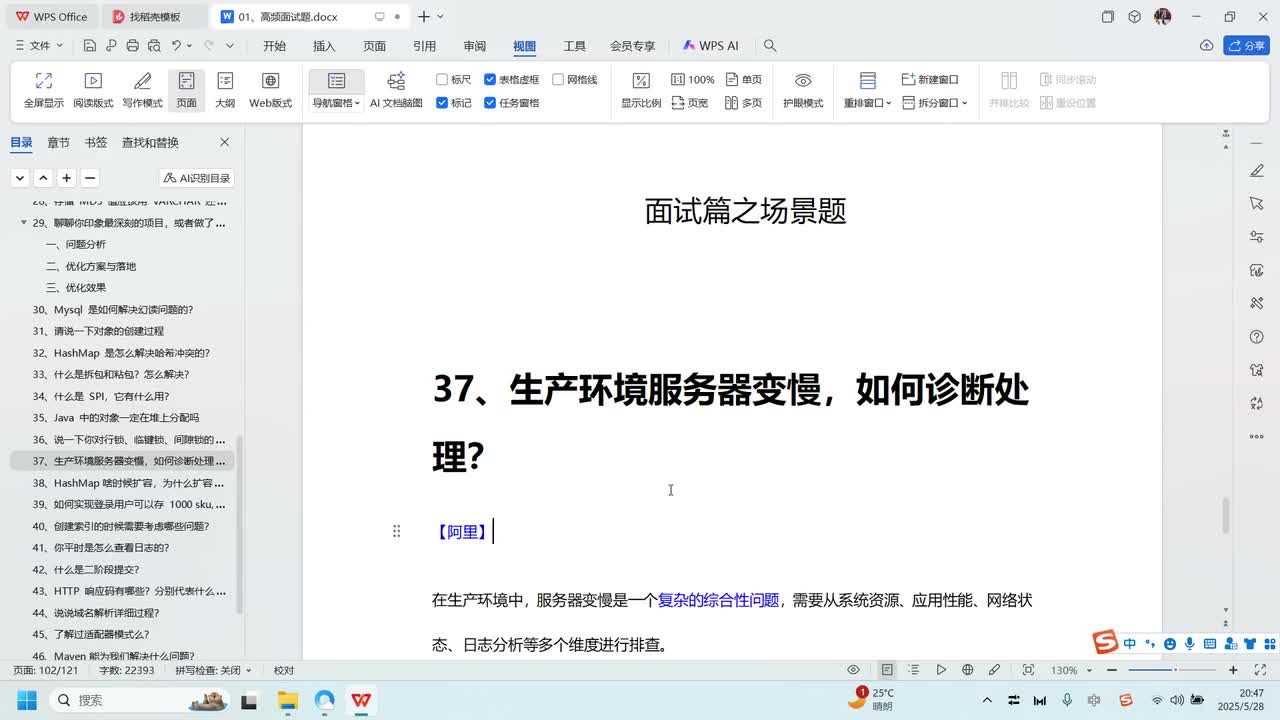This screenshot has height=720, width=1280.
Task: Open the search magnifier in ribbon
Action: pos(770,46)
